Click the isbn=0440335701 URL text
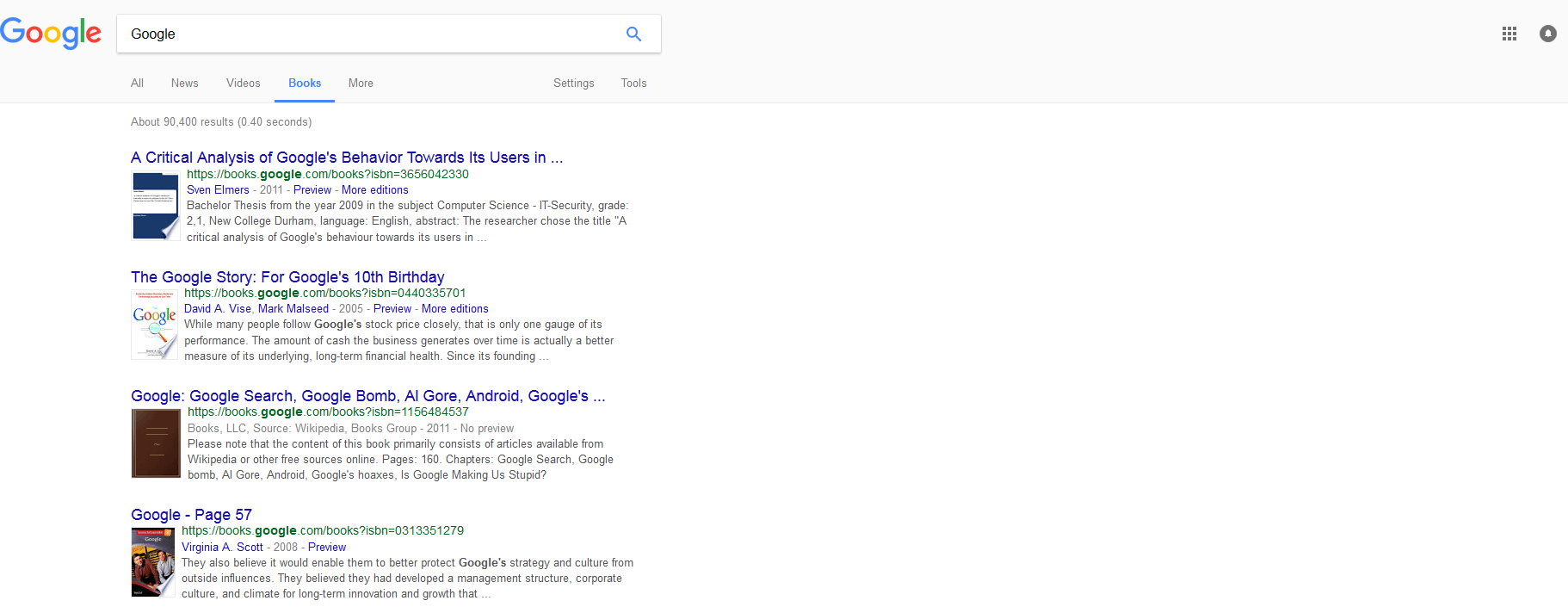The height and width of the screenshot is (613, 1568). click(x=325, y=293)
